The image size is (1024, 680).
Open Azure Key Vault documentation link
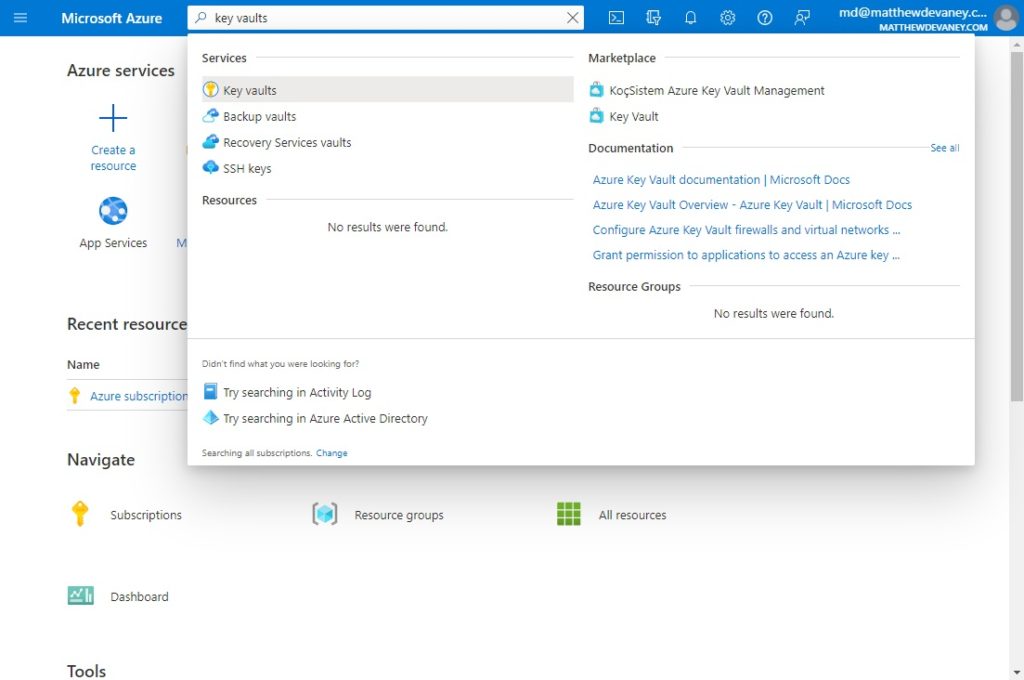(x=721, y=180)
